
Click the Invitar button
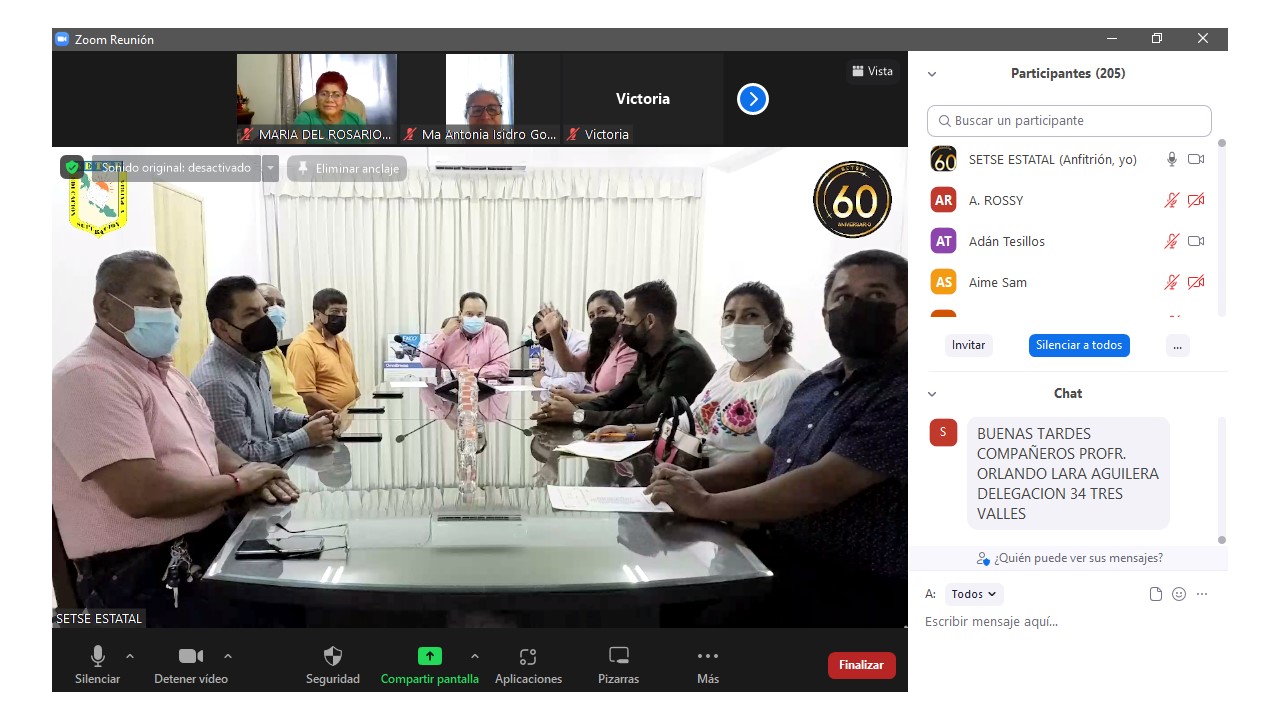968,345
